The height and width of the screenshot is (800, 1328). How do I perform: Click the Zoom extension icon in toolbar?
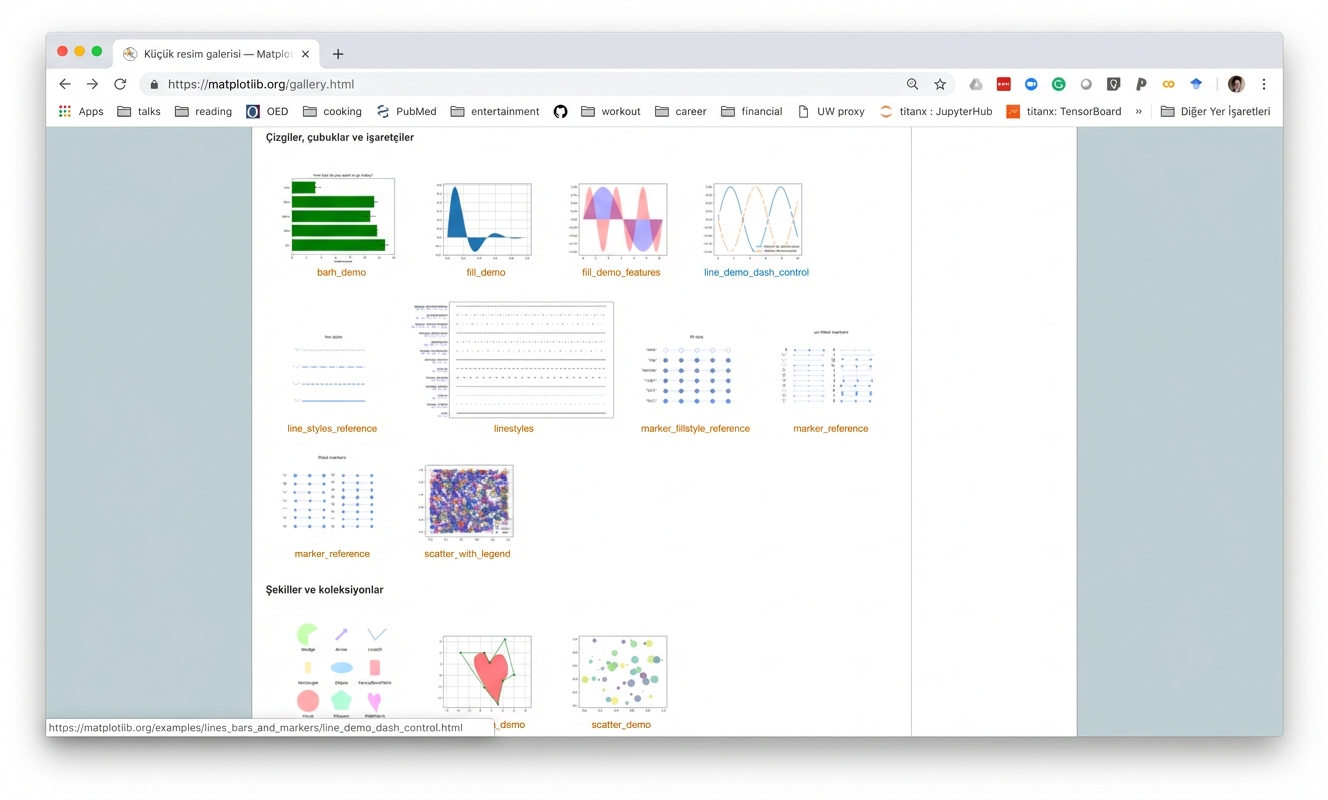point(1031,85)
